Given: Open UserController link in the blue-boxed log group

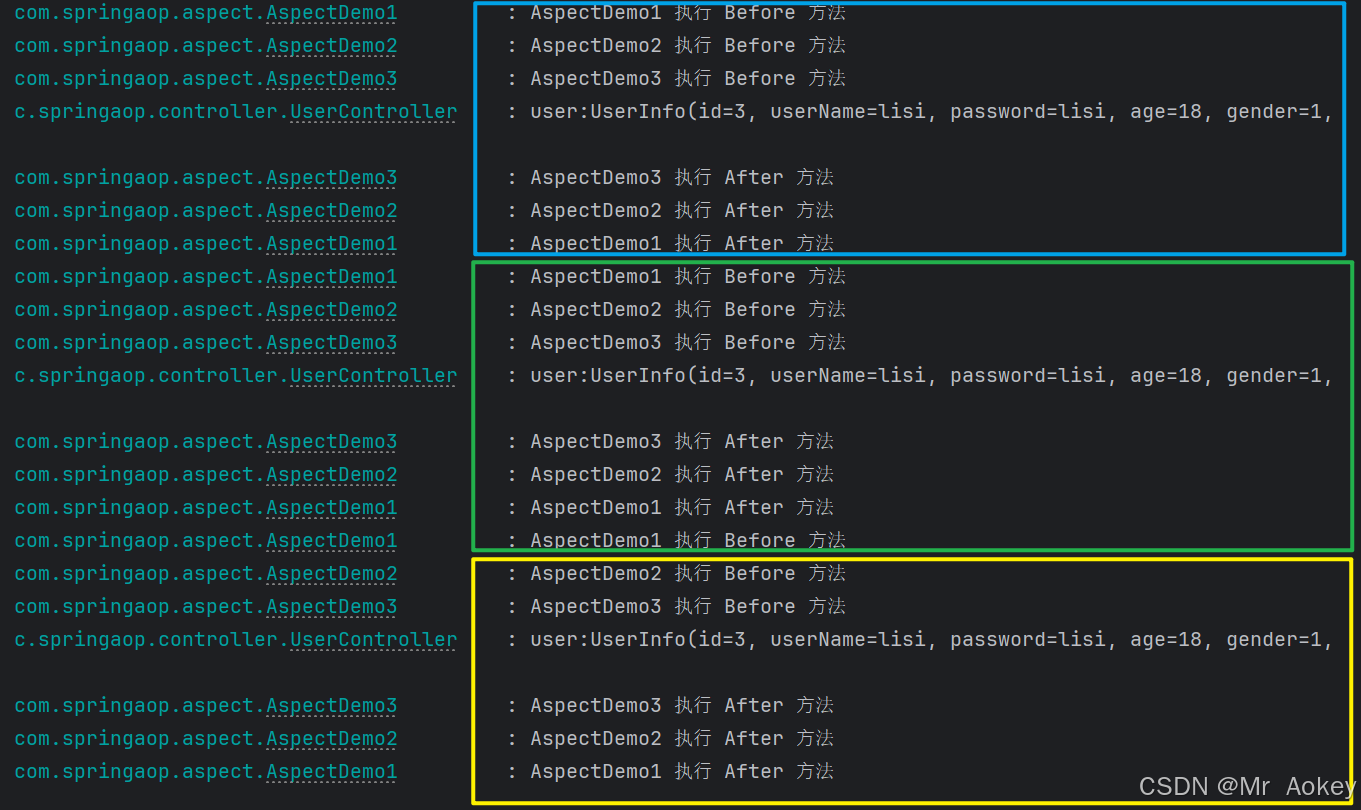Looking at the screenshot, I should pyautogui.click(x=373, y=112).
